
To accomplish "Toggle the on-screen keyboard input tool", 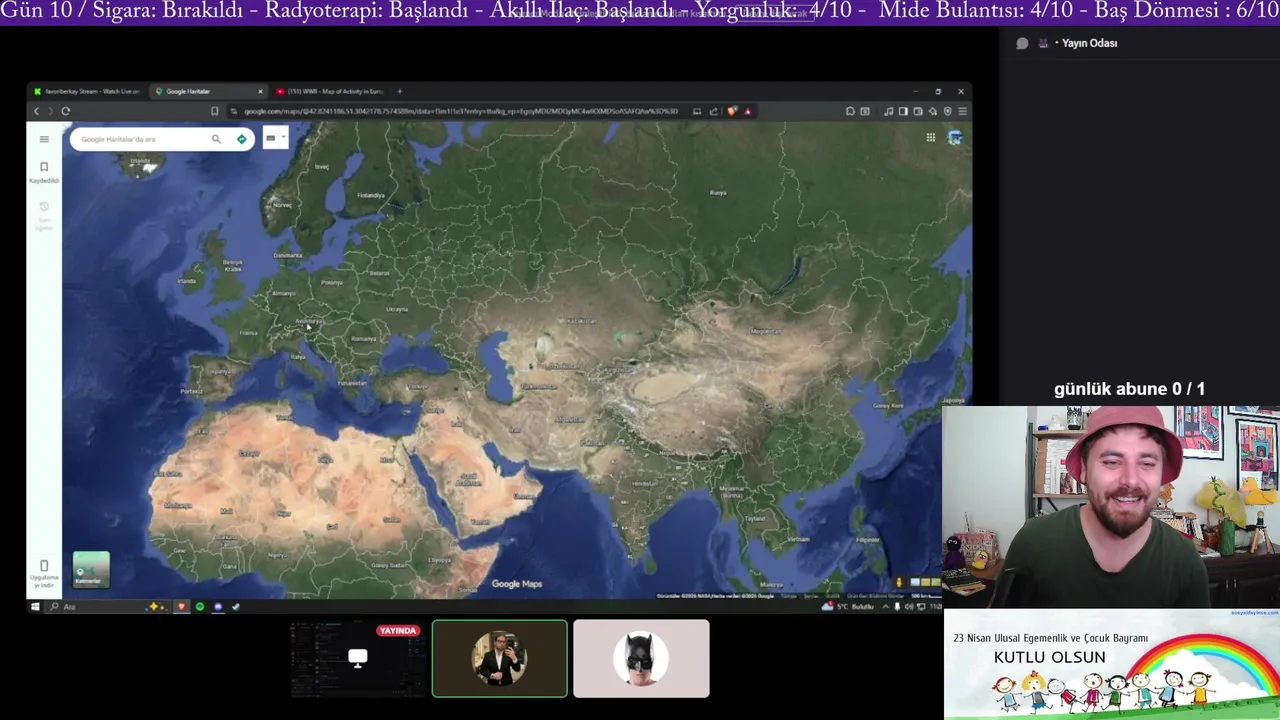I will coord(271,138).
